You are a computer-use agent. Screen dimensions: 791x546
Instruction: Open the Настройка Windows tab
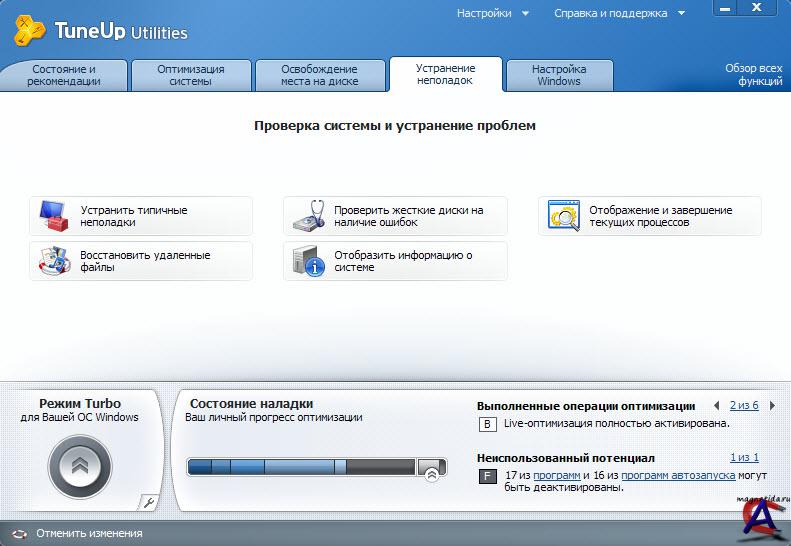559,76
